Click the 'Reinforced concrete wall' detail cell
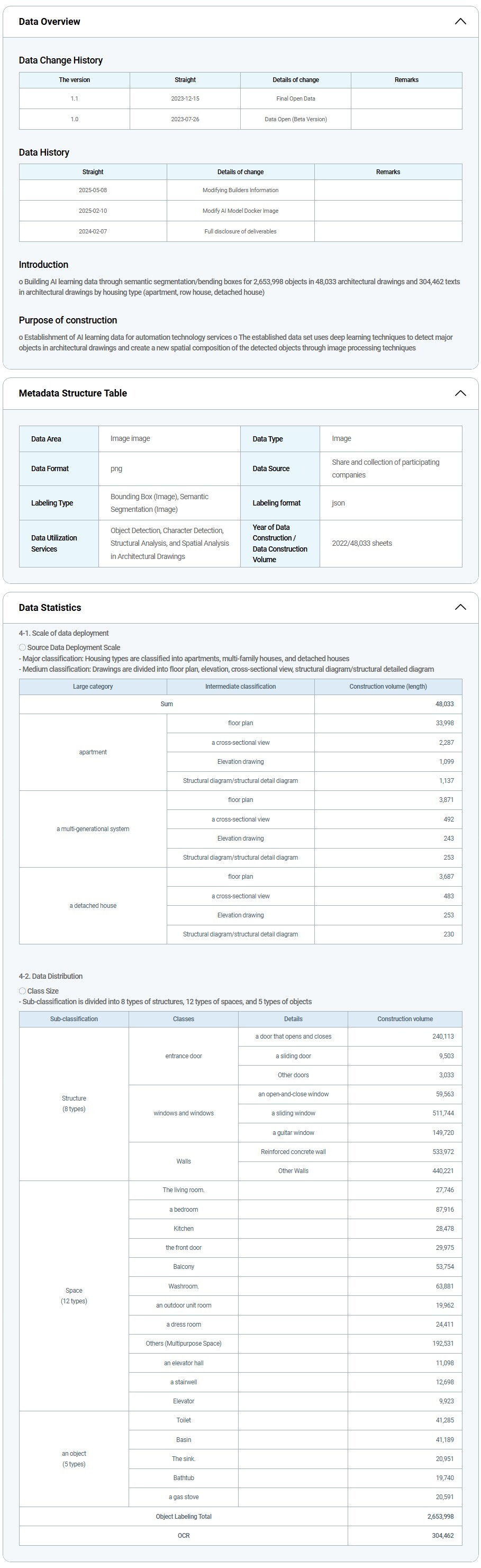The height and width of the screenshot is (1568, 481). [x=293, y=1152]
